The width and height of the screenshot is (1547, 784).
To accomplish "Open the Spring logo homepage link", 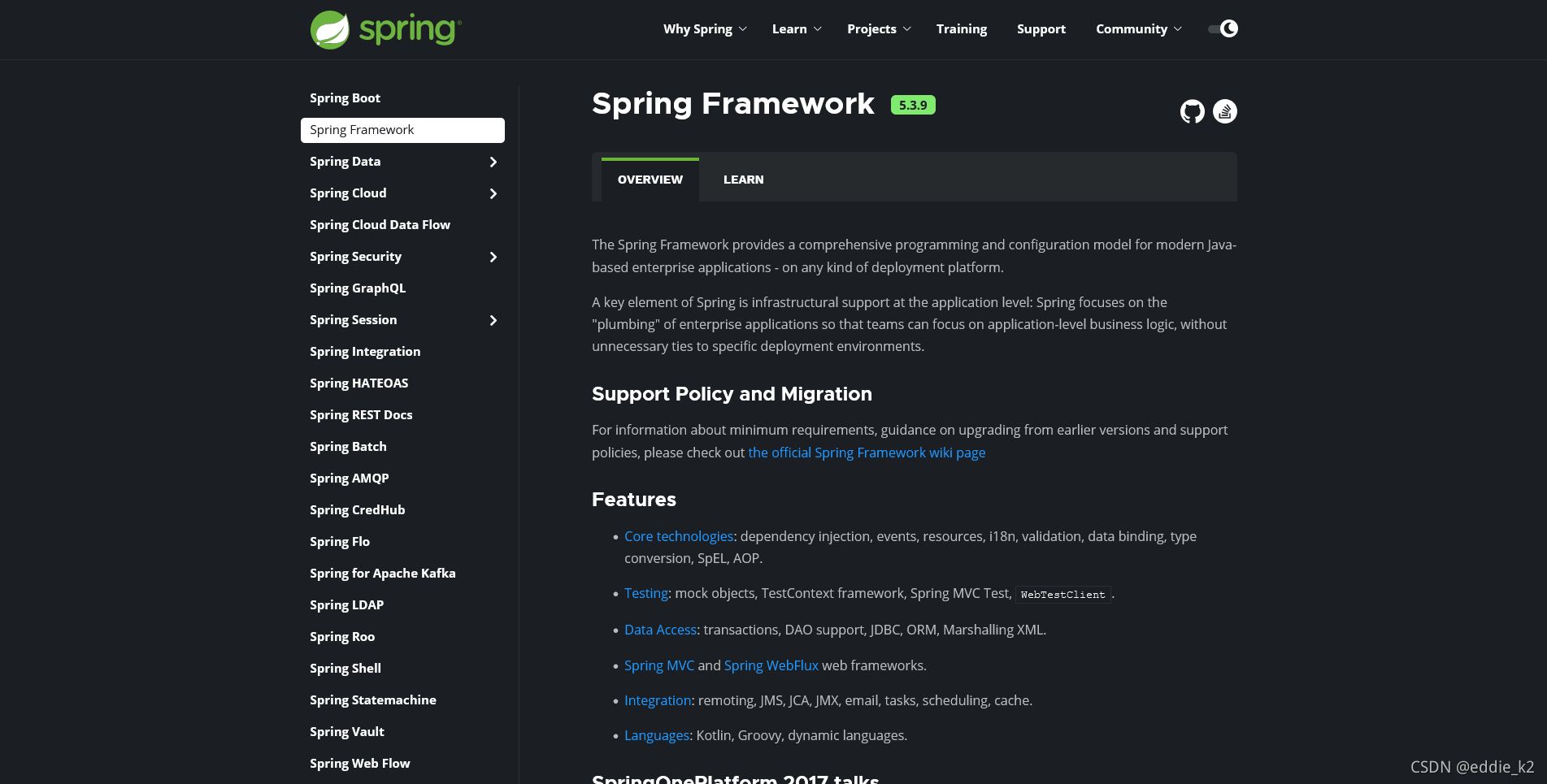I will pos(386,30).
